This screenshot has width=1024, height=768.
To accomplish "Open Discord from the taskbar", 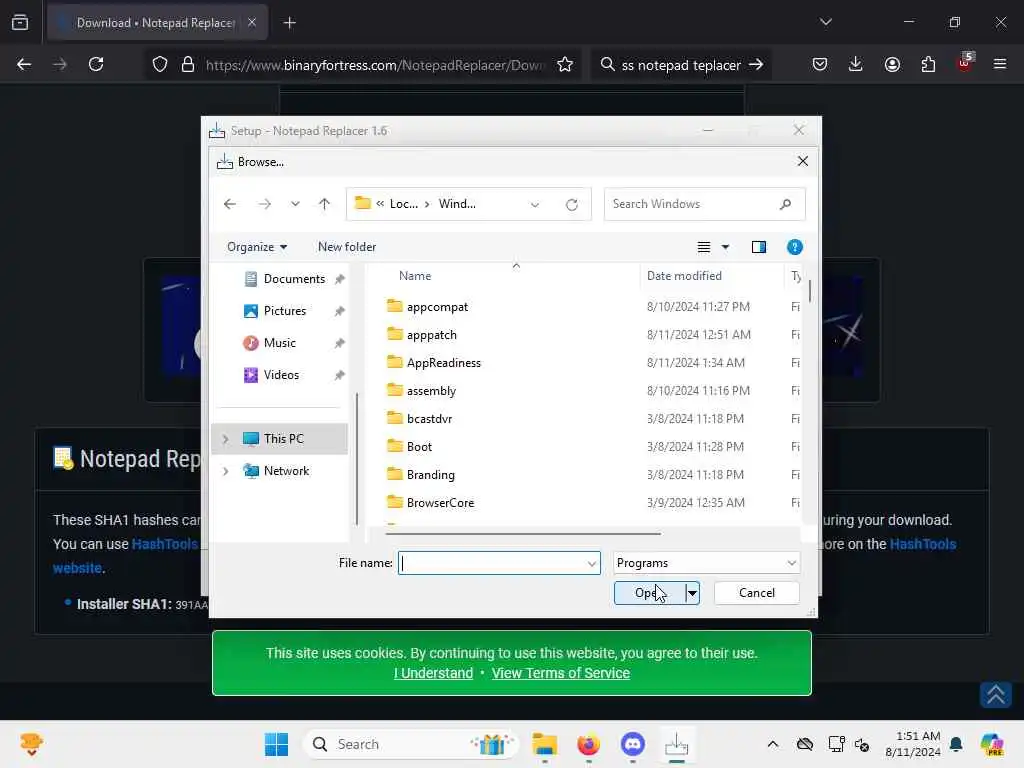I will pyautogui.click(x=633, y=744).
